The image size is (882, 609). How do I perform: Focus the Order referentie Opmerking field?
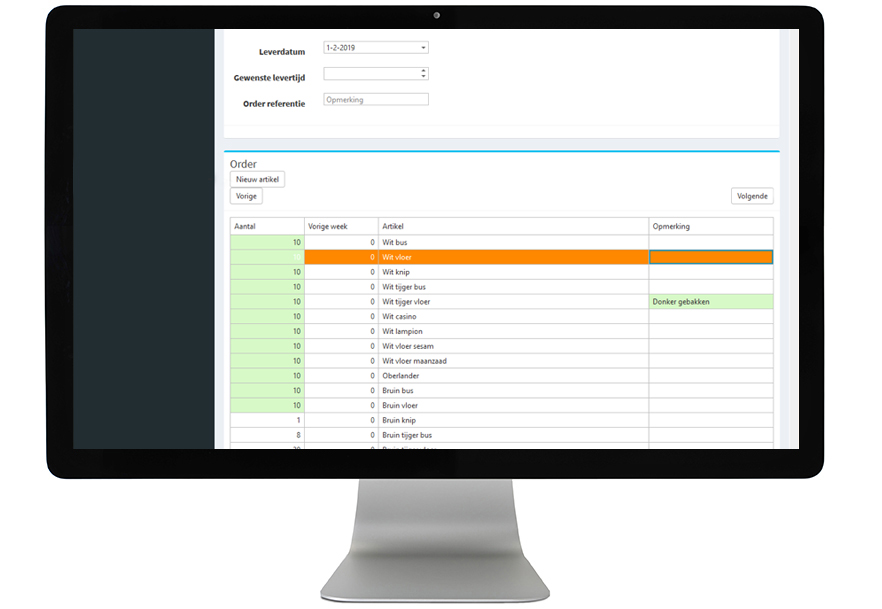pyautogui.click(x=376, y=100)
